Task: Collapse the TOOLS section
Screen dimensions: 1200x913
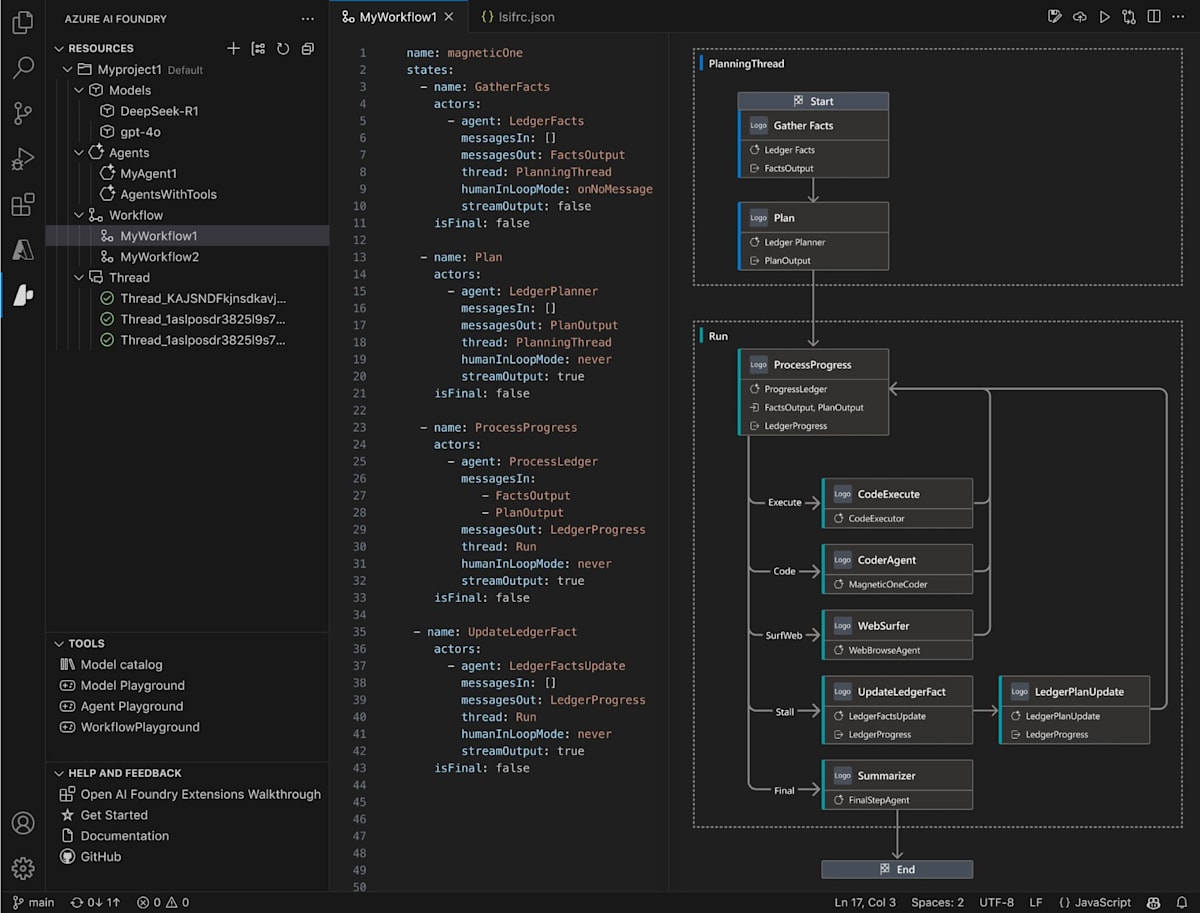Action: point(59,644)
